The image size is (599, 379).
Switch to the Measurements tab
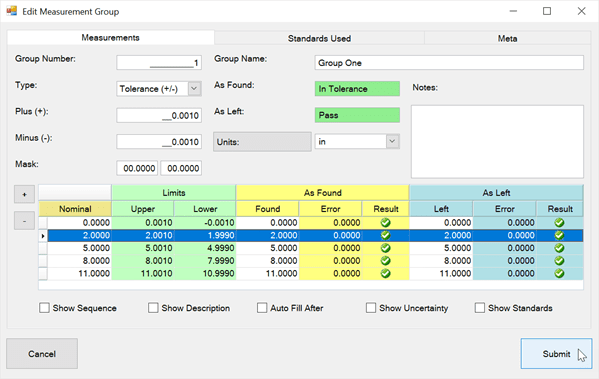(110, 37)
